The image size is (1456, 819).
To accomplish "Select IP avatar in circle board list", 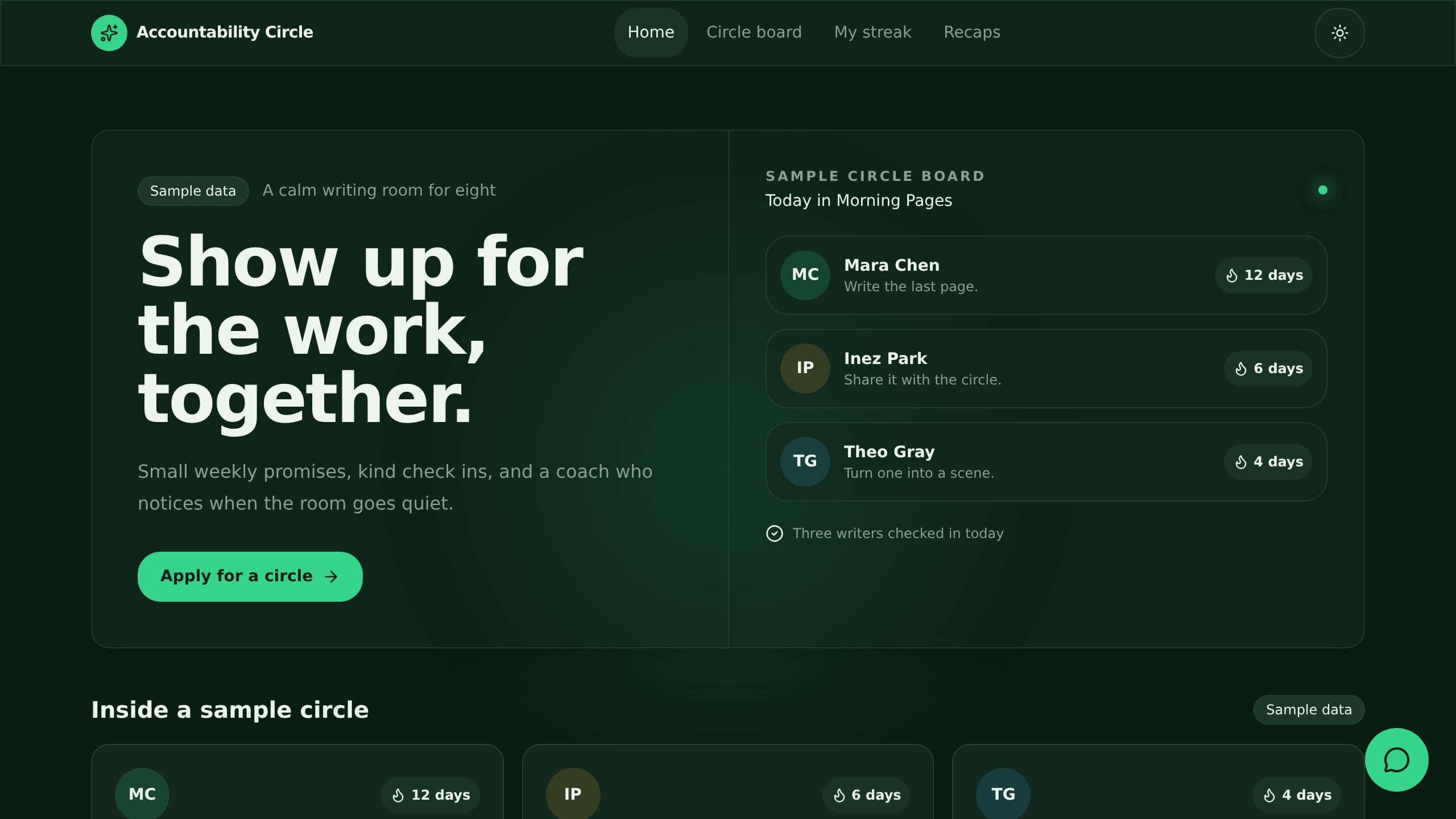I will pos(805,369).
